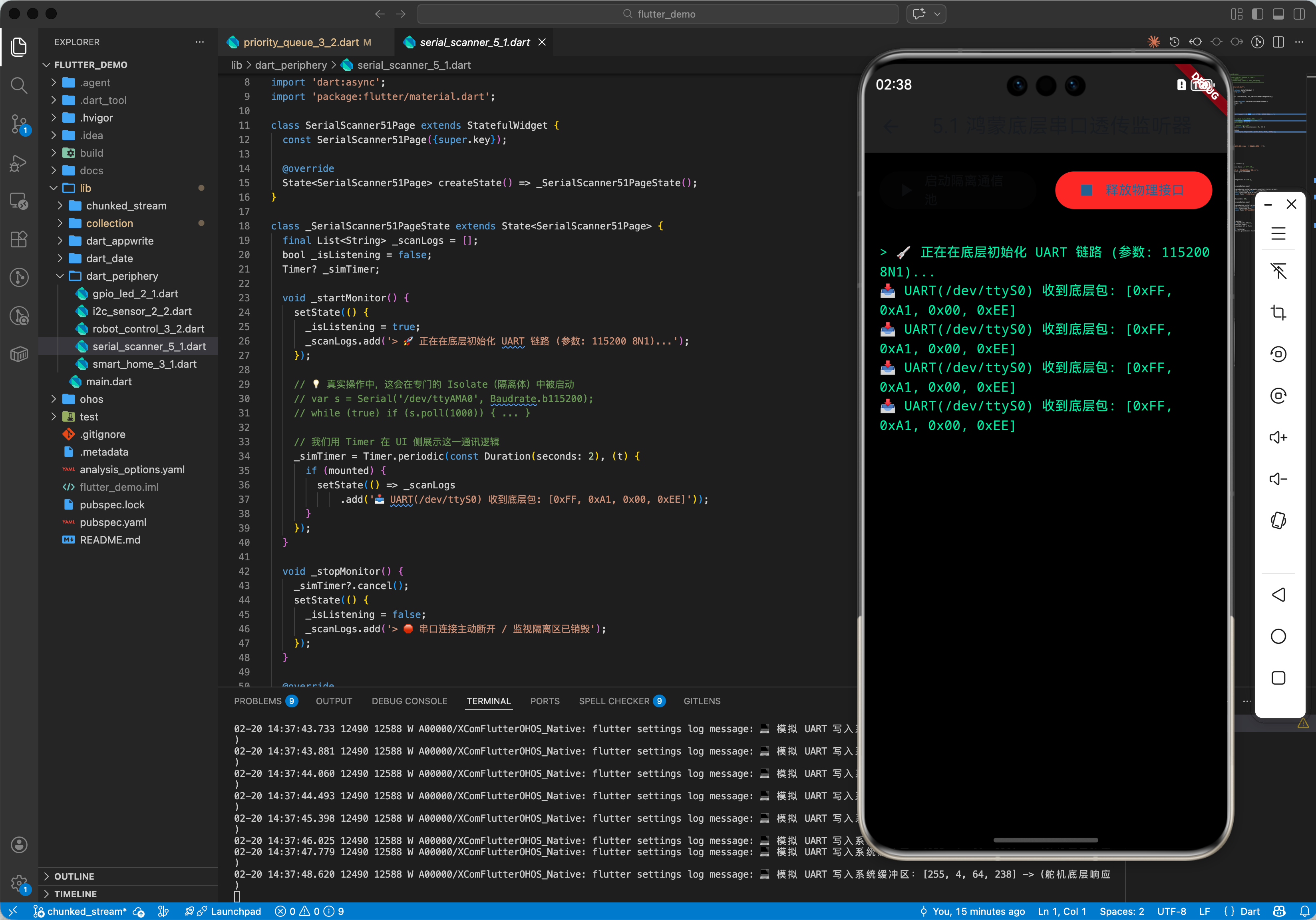Toggle the bottom panel visibility

(1278, 14)
